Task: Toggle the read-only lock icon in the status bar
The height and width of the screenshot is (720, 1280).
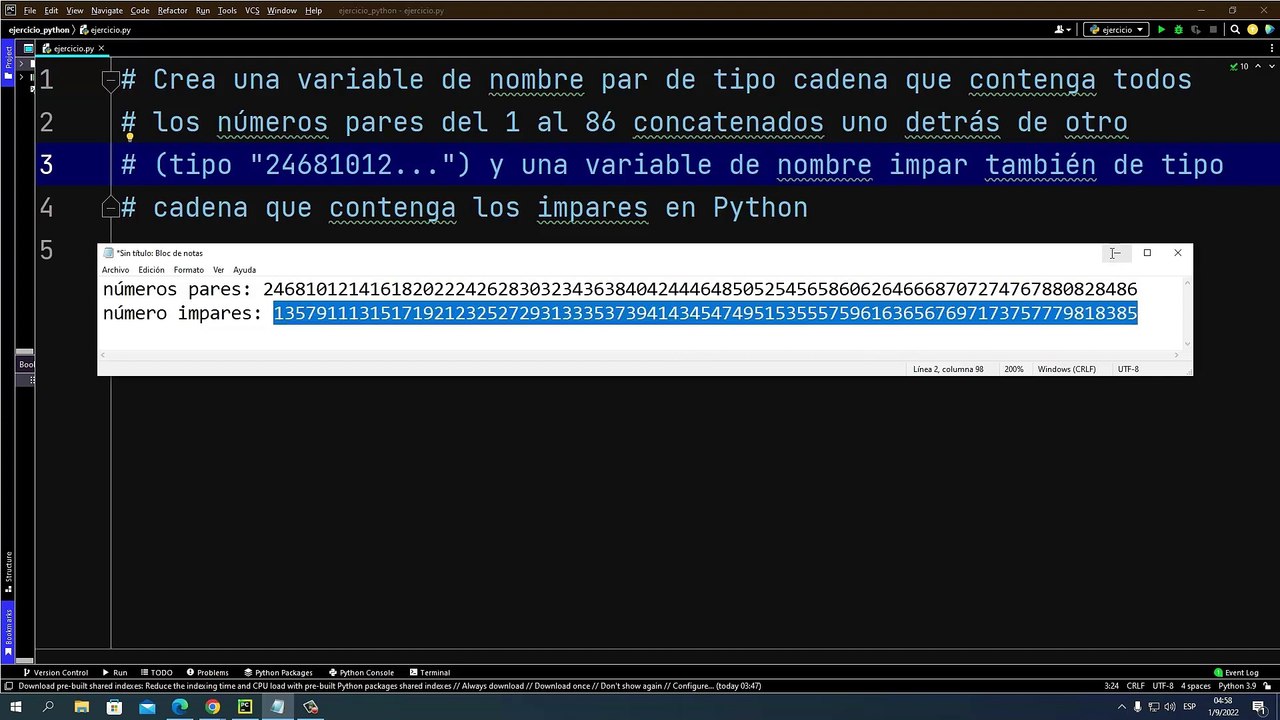Action: 1267,686
